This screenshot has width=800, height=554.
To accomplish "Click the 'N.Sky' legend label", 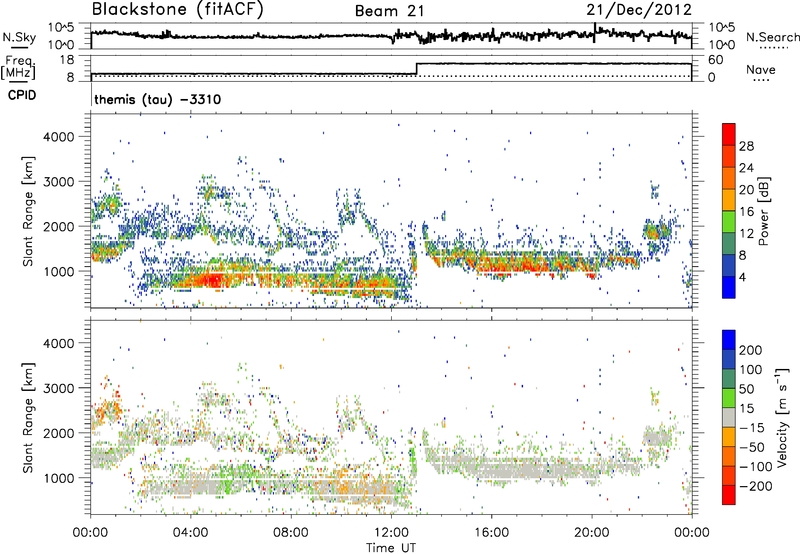I will 19,37.
